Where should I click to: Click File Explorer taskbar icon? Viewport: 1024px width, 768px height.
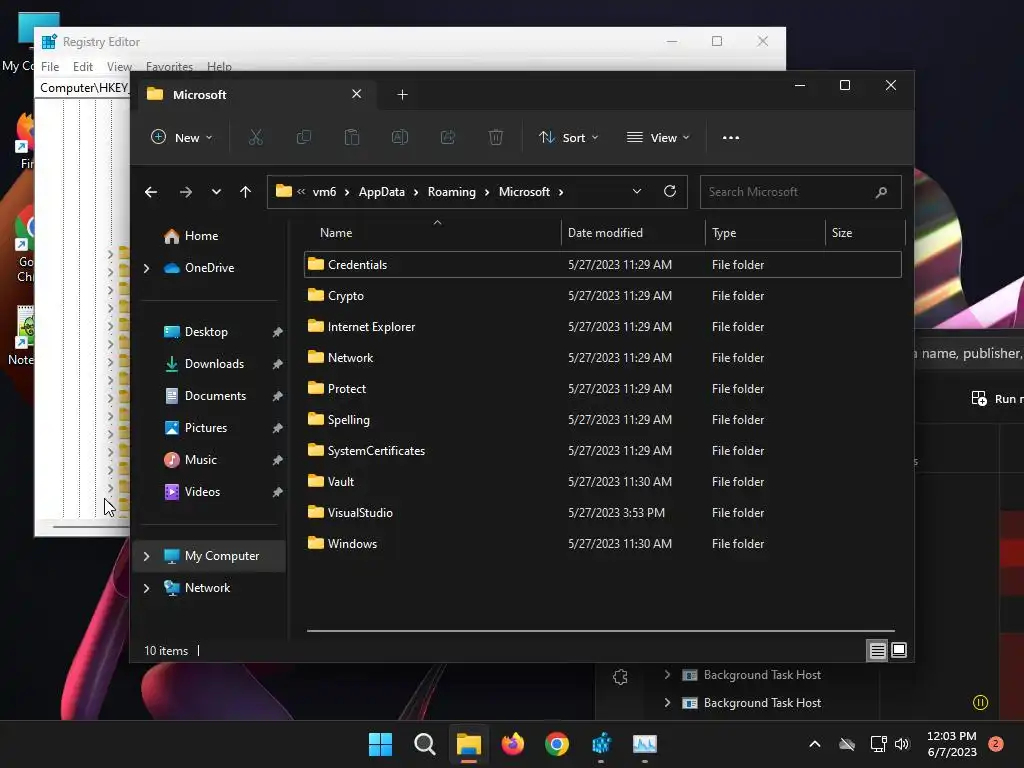pos(468,744)
